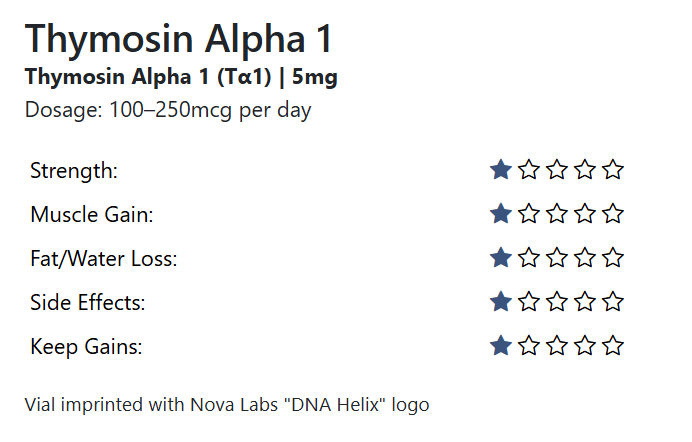Set Strength rating to five stars
This screenshot has height=442, width=692.
click(613, 170)
